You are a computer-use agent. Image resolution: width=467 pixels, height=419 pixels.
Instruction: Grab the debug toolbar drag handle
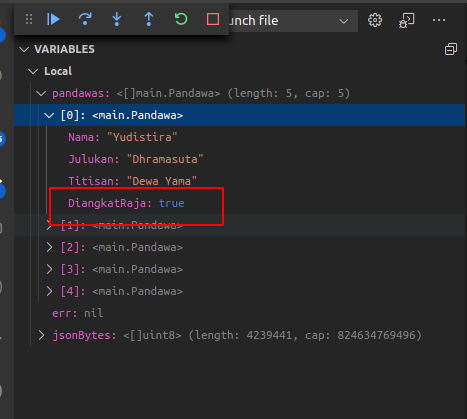29,19
